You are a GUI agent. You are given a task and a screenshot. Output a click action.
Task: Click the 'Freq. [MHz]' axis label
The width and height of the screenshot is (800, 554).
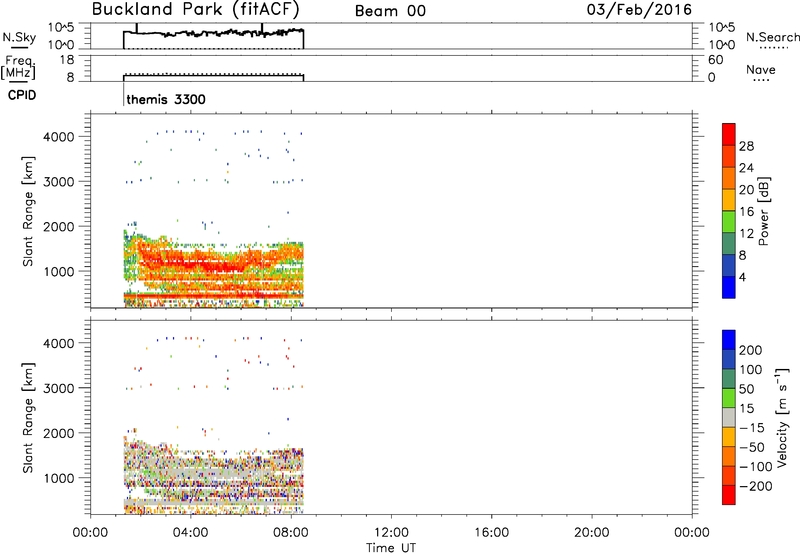[20, 68]
